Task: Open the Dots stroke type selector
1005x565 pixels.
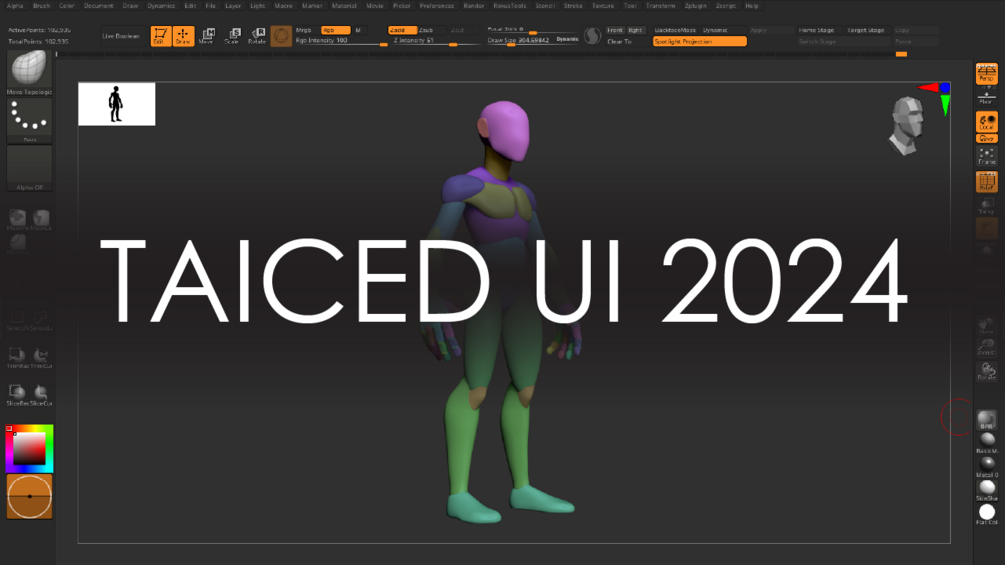Action: [29, 120]
